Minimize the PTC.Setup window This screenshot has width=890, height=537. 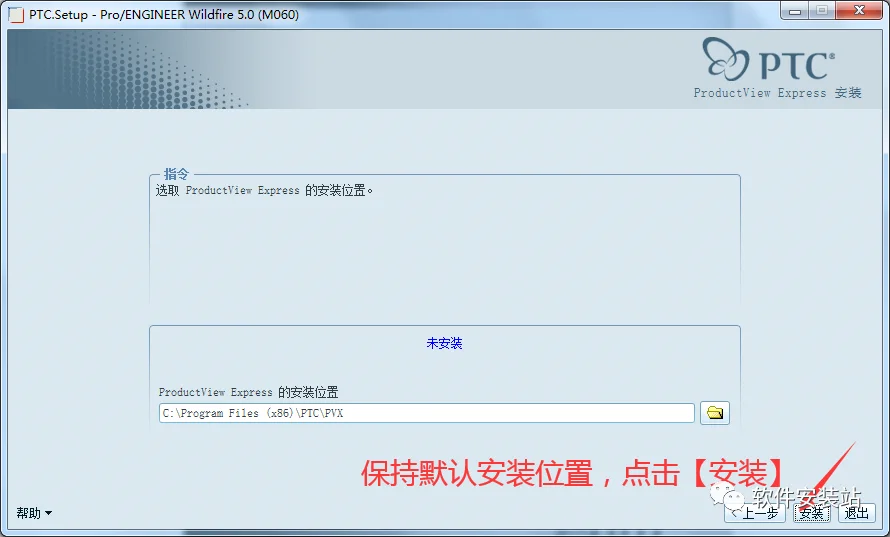[795, 11]
